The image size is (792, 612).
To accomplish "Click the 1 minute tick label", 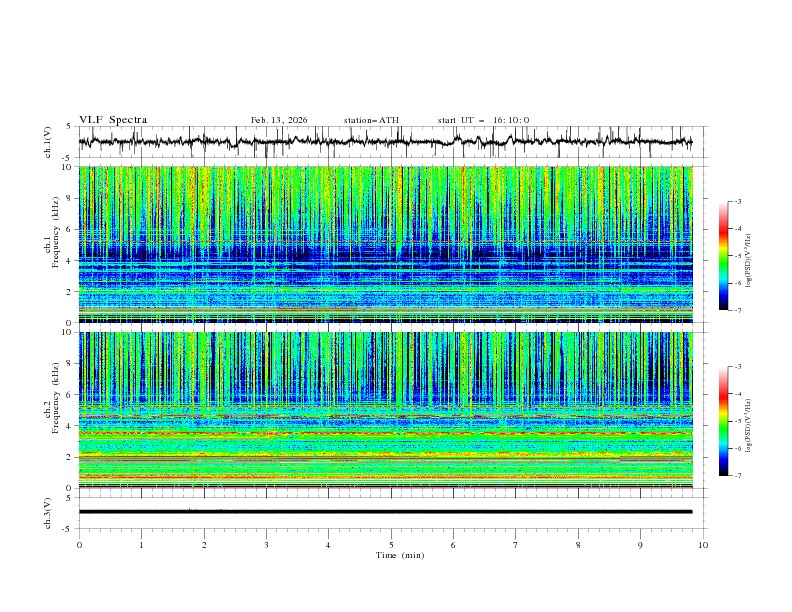I will 141,545.
